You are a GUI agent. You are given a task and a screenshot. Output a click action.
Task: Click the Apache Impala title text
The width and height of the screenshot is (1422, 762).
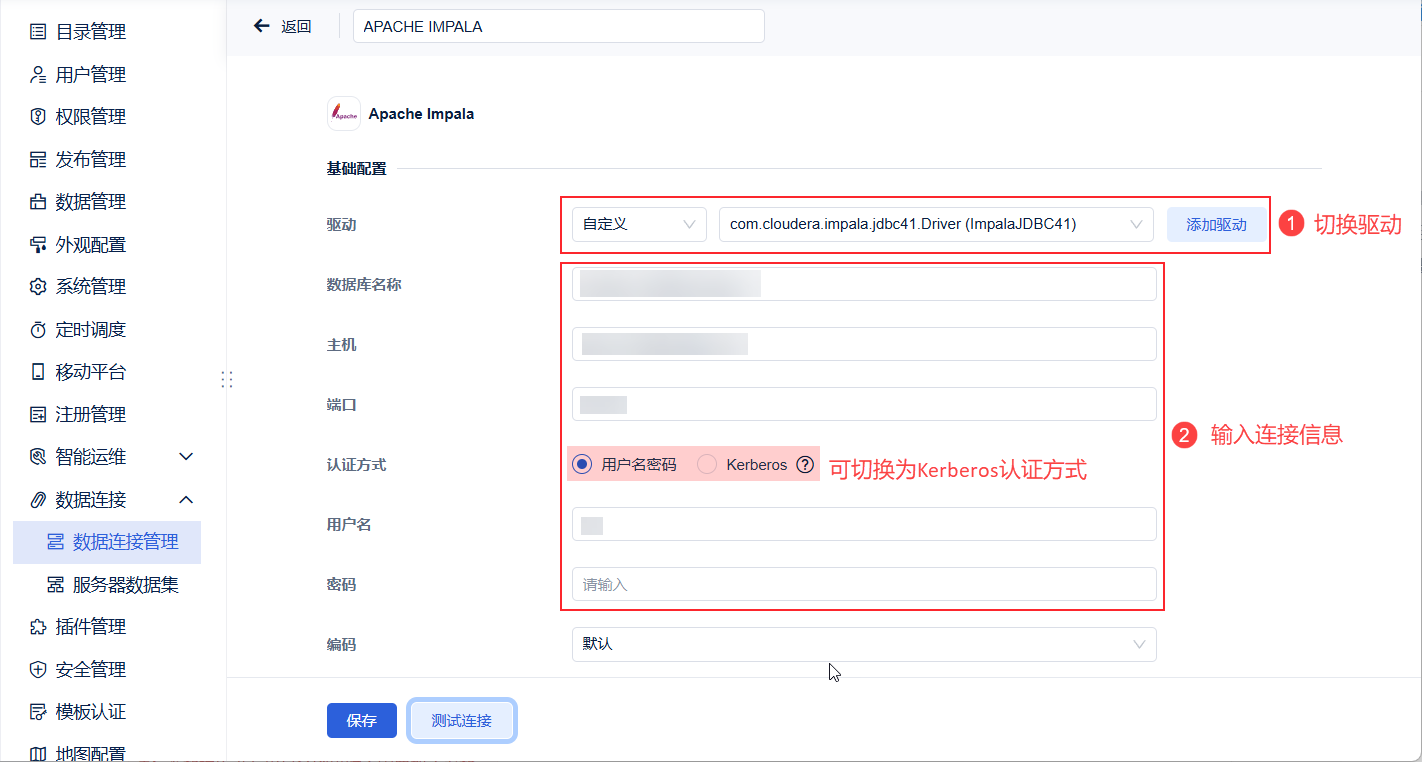click(422, 114)
